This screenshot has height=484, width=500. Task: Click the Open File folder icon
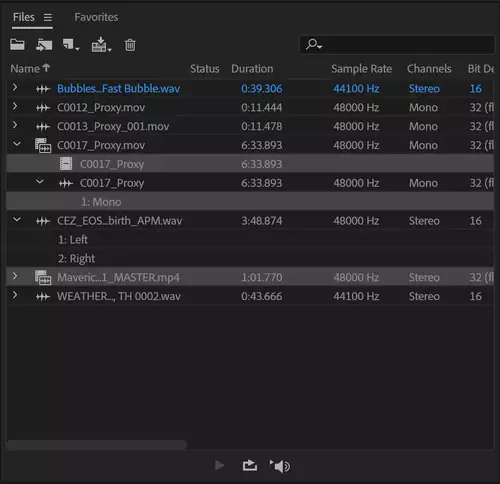click(x=17, y=44)
